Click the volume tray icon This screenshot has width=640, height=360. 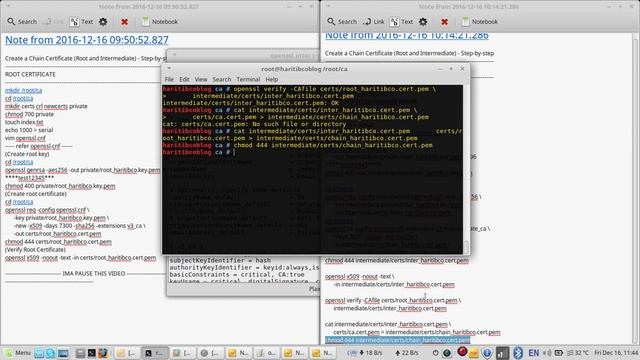547,353
